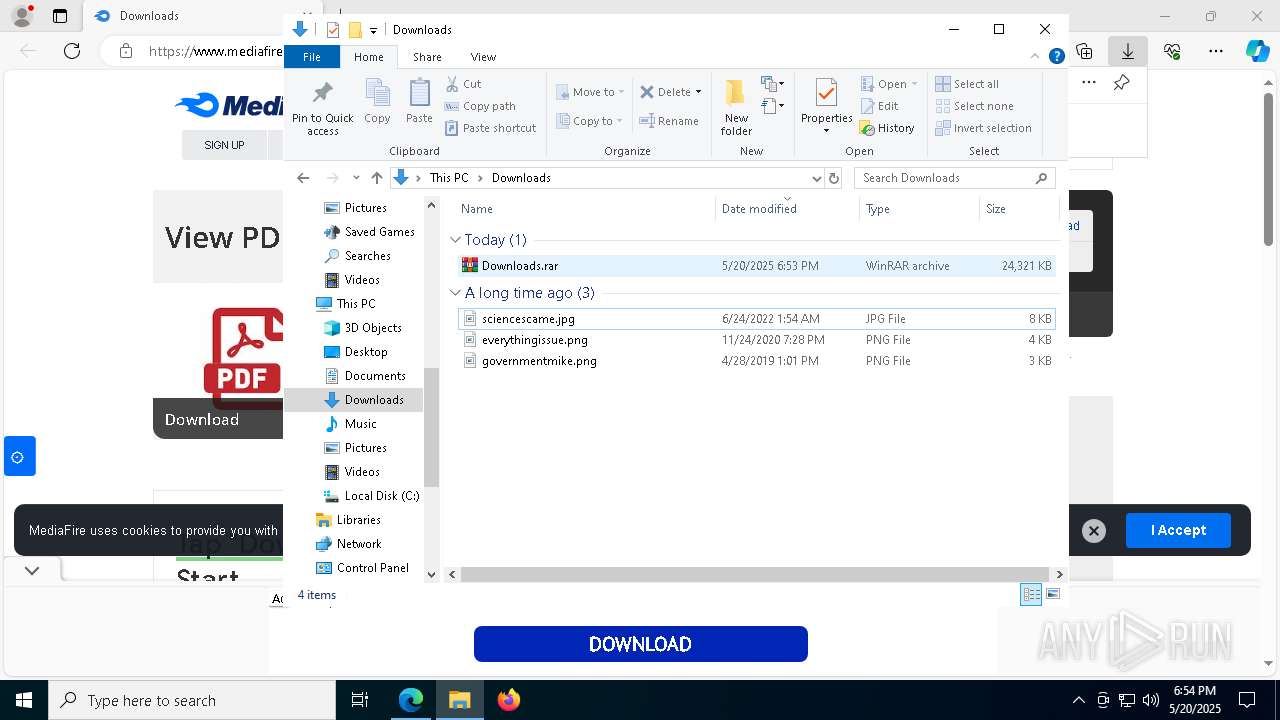Reload the MediaFire page in Edge
The height and width of the screenshot is (720, 1280).
click(x=72, y=51)
